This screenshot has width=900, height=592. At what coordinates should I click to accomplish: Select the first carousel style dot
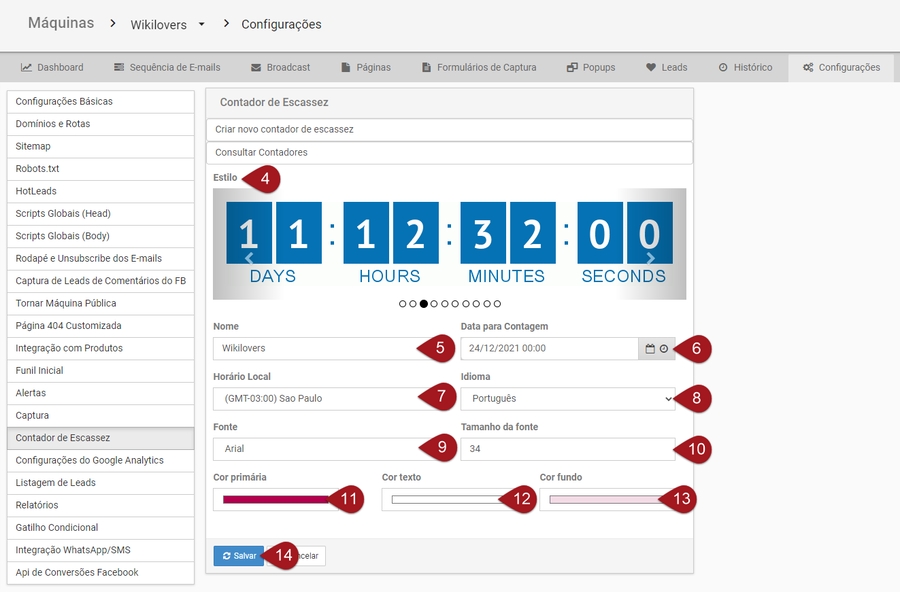[402, 303]
